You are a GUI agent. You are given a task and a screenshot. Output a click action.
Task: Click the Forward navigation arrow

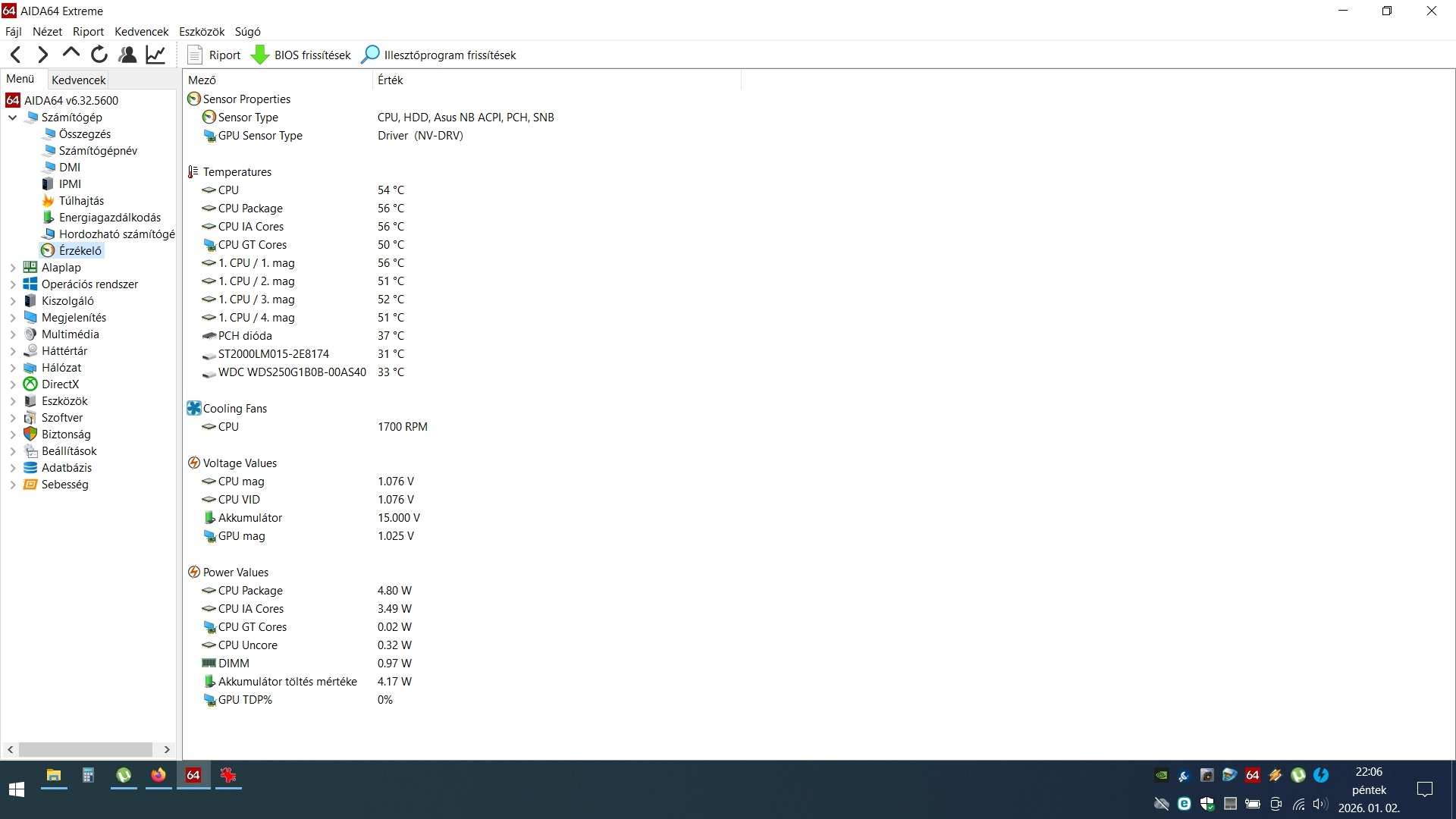pos(43,55)
